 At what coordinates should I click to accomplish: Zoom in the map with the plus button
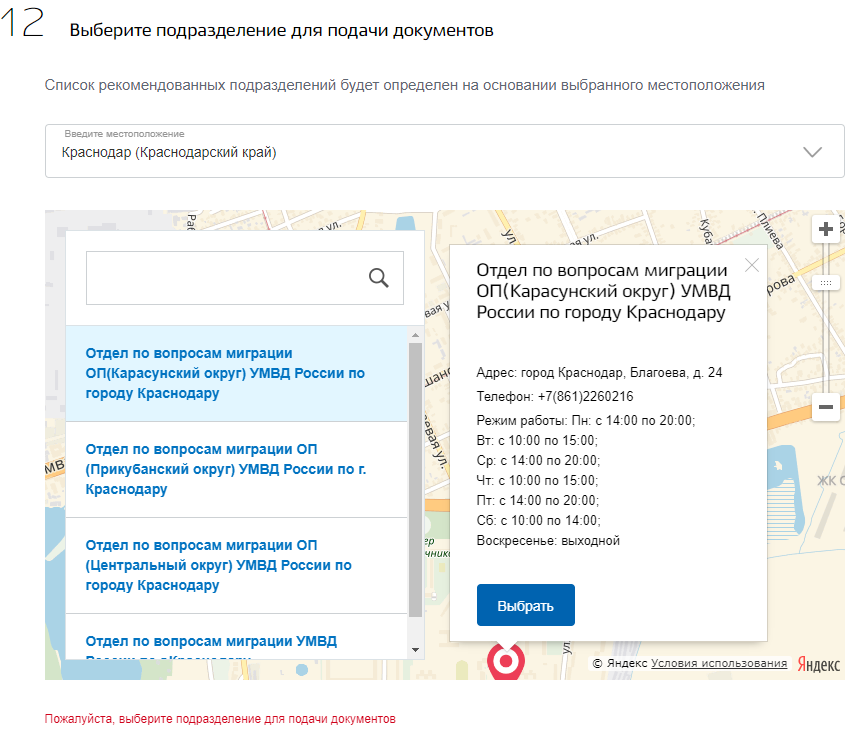pos(826,229)
